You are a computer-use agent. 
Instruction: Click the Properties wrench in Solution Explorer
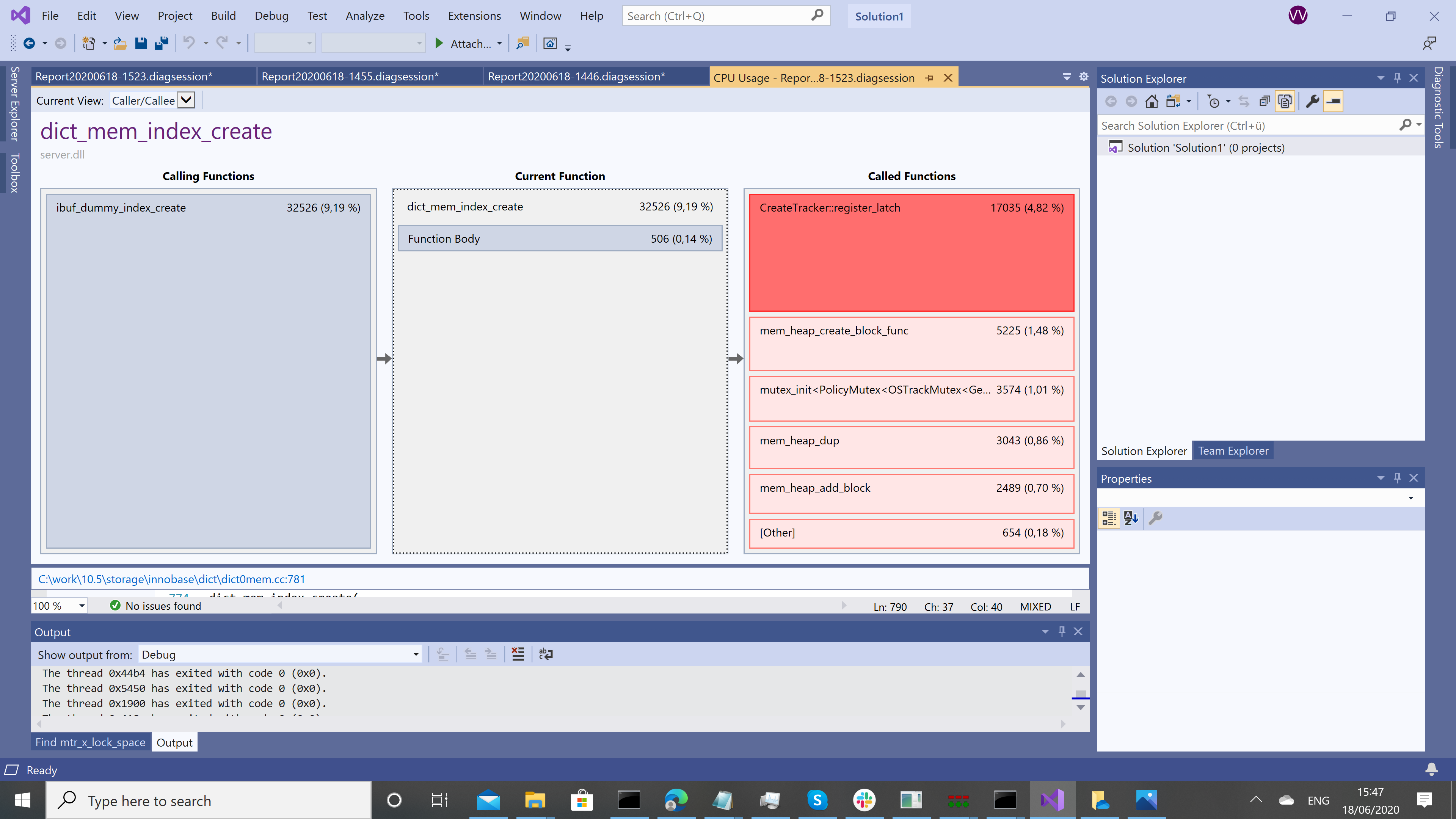click(1312, 102)
